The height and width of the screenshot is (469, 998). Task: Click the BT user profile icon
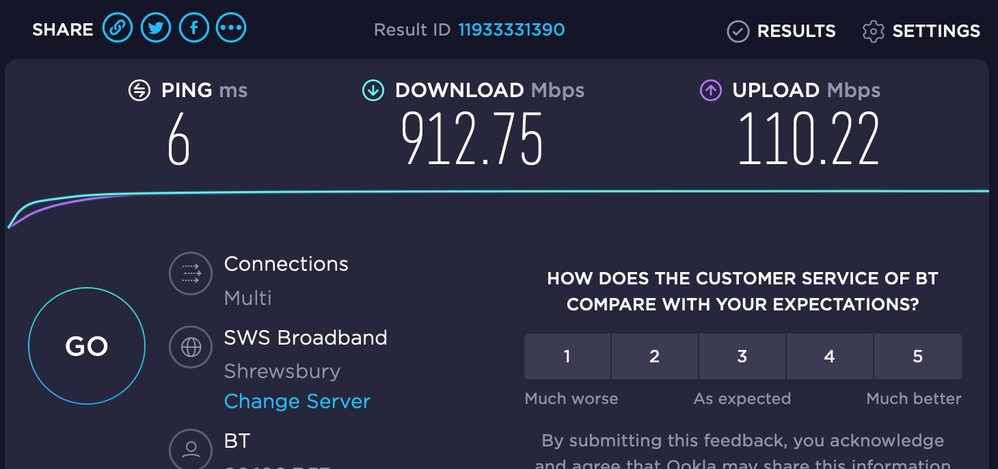[188, 448]
